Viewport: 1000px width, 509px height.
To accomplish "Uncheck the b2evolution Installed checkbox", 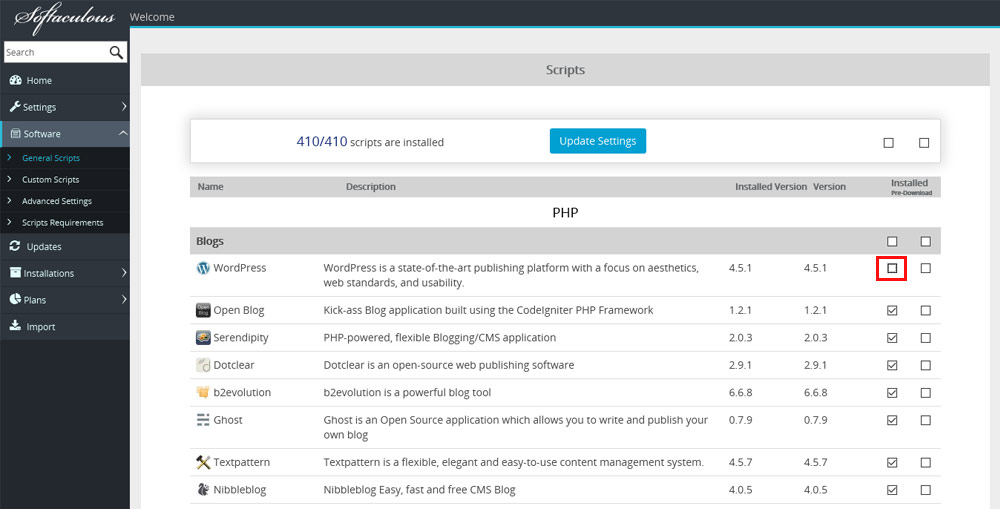I will [x=892, y=392].
